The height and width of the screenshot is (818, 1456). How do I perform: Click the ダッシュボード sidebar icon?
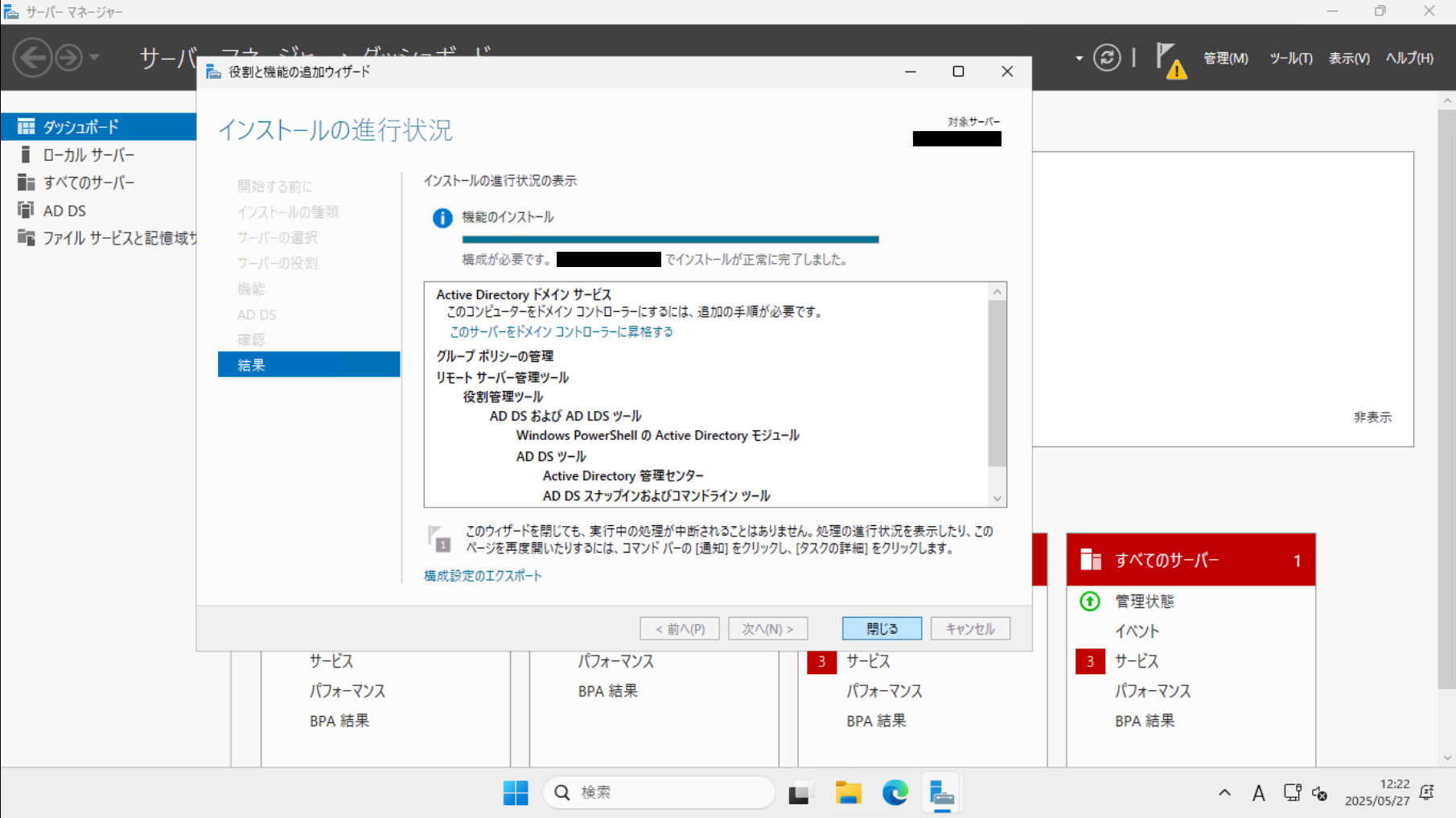[x=27, y=126]
